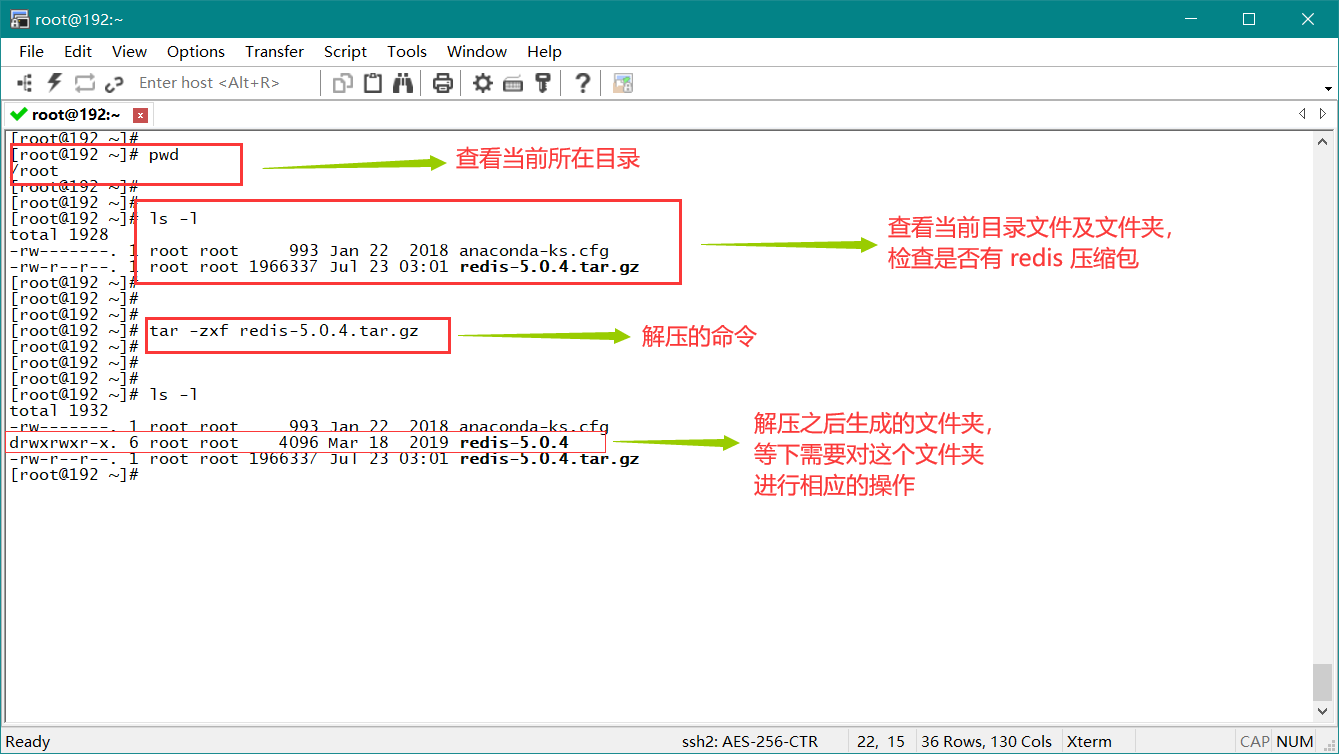The height and width of the screenshot is (754, 1339).
Task: Open the Keymap Editor keyboard icon
Action: pos(513,83)
